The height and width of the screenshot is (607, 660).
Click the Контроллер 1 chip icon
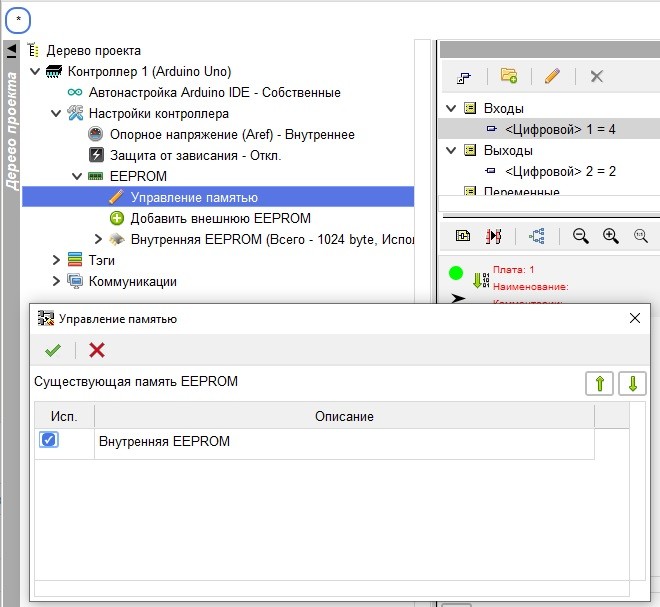[x=54, y=71]
